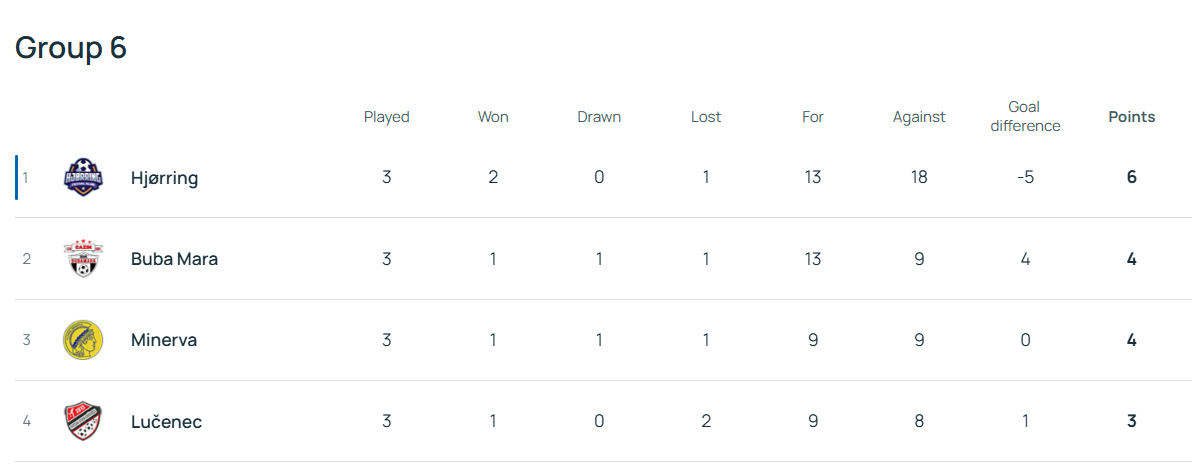Click Lučenec's points value of 3
Screen dimensions: 1192x469
click(1131, 422)
